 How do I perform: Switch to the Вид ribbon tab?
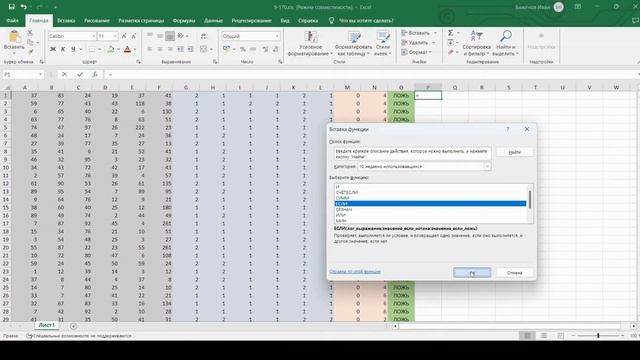(x=285, y=20)
